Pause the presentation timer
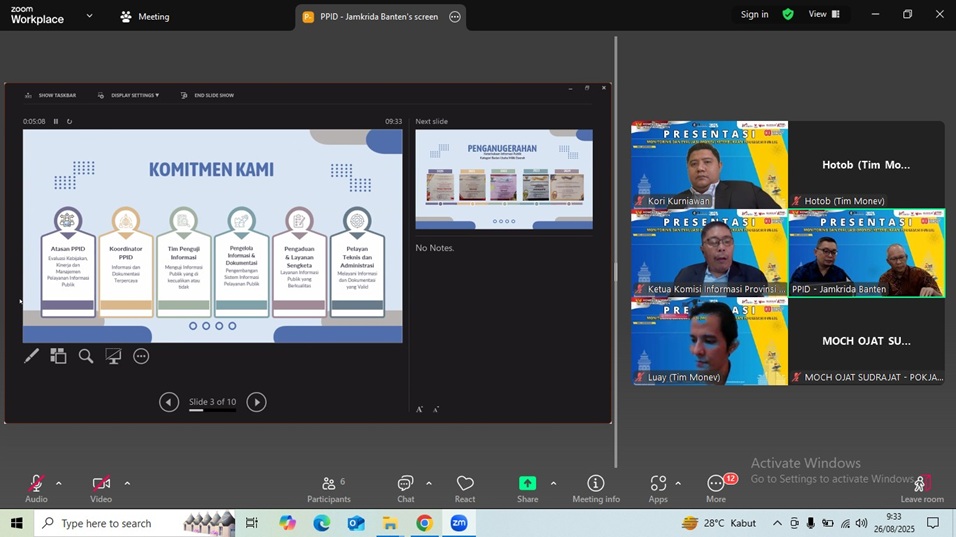The height and width of the screenshot is (537, 956). (56, 121)
